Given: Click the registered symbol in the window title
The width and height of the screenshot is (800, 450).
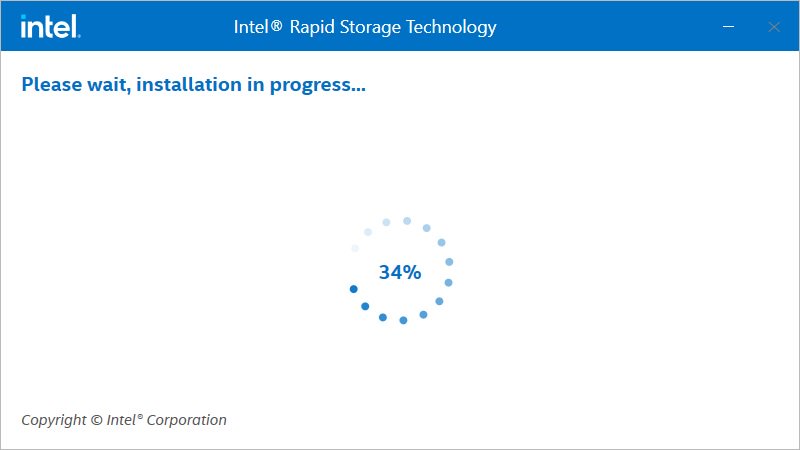Looking at the screenshot, I should click(277, 28).
